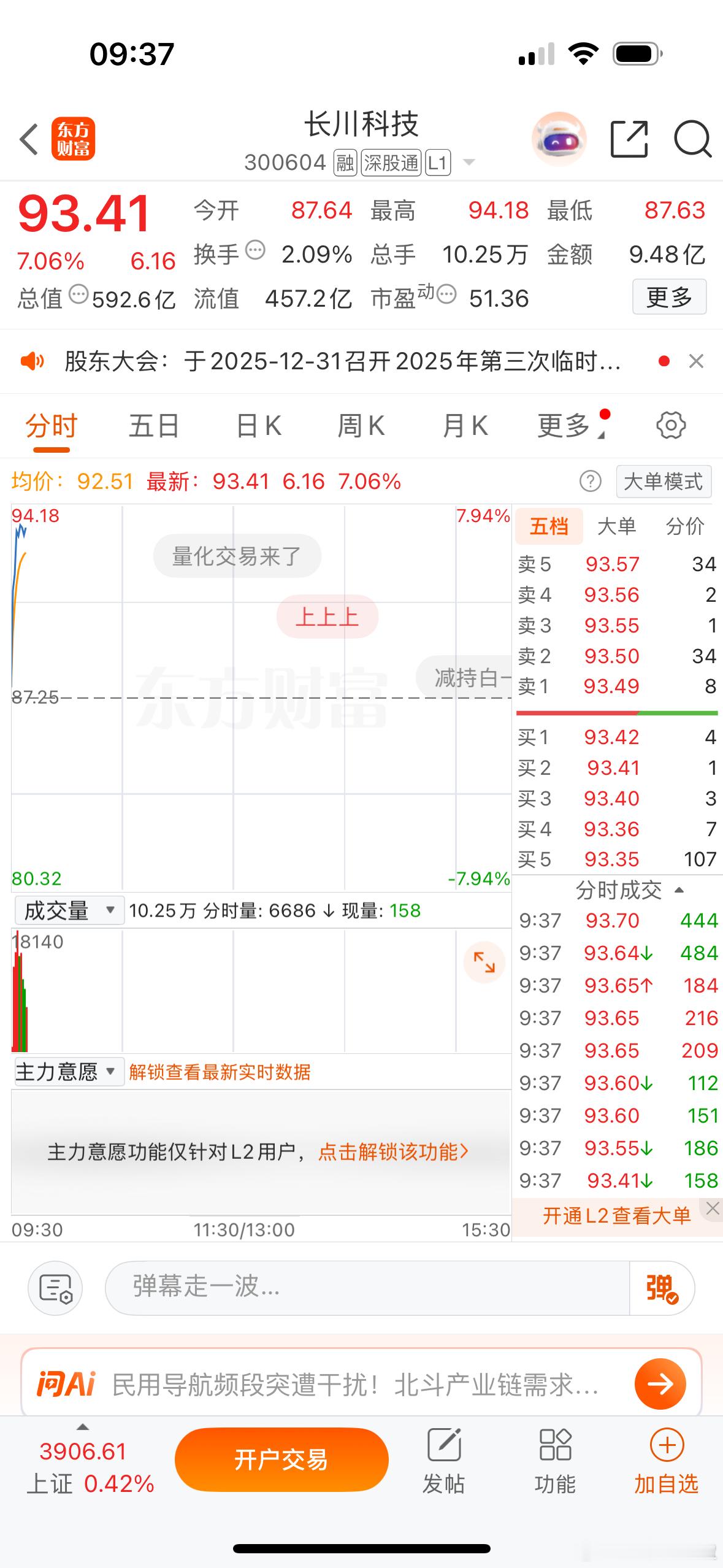The image size is (723, 1568).
Task: Open the 功能 functions icon
Action: tap(555, 1445)
